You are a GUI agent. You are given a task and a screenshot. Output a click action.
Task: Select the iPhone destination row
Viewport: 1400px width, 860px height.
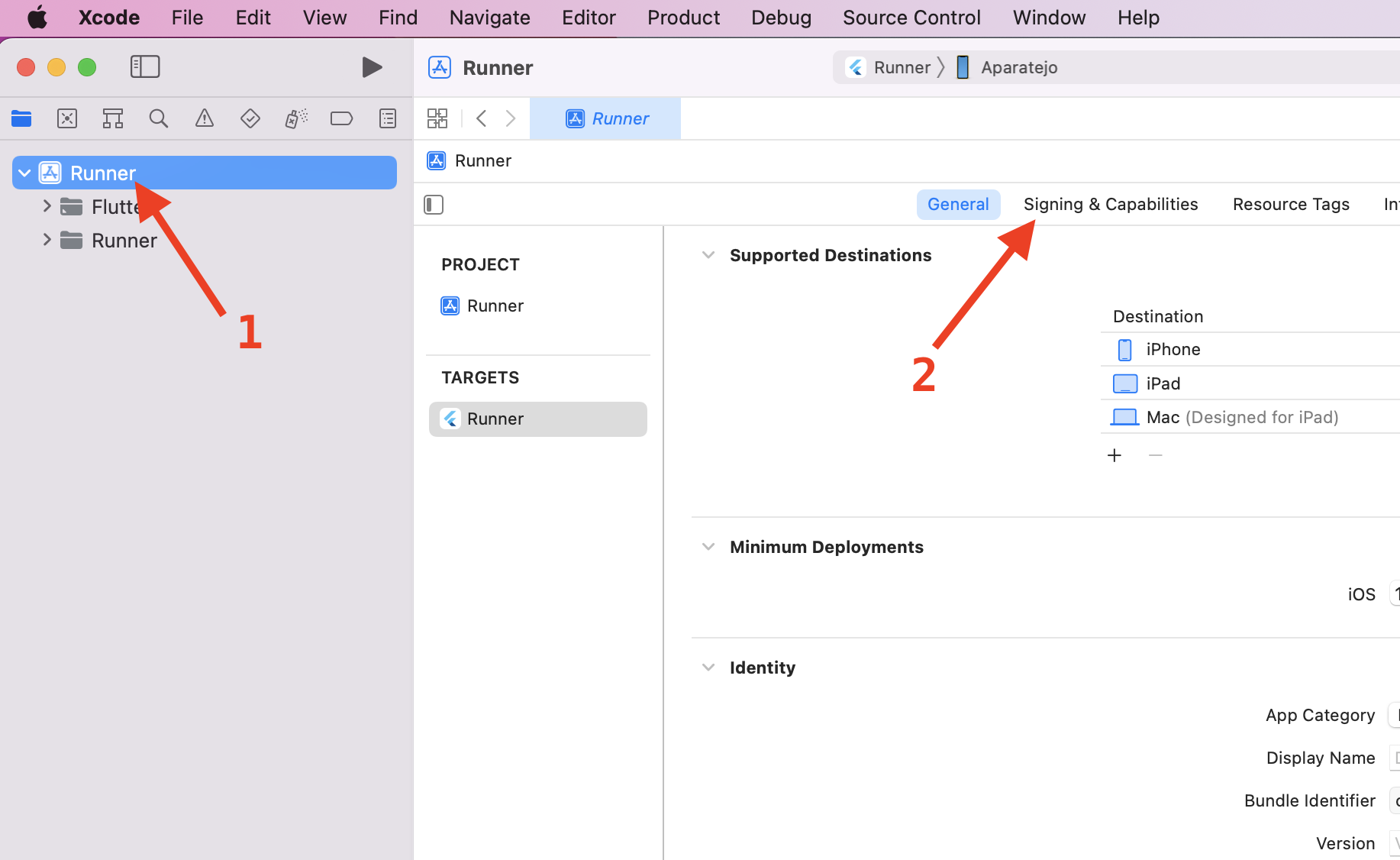tap(1250, 349)
